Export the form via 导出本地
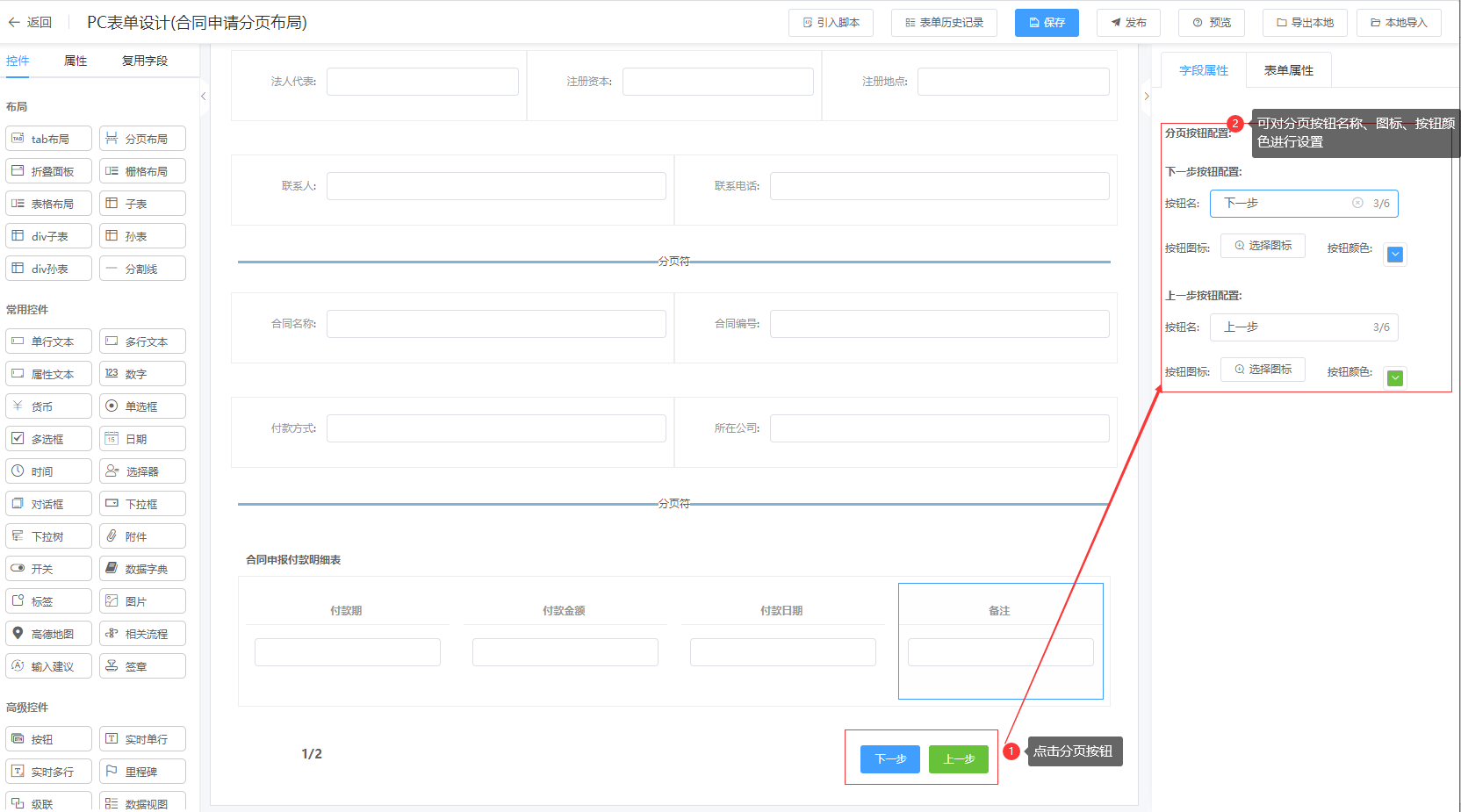 point(1305,23)
